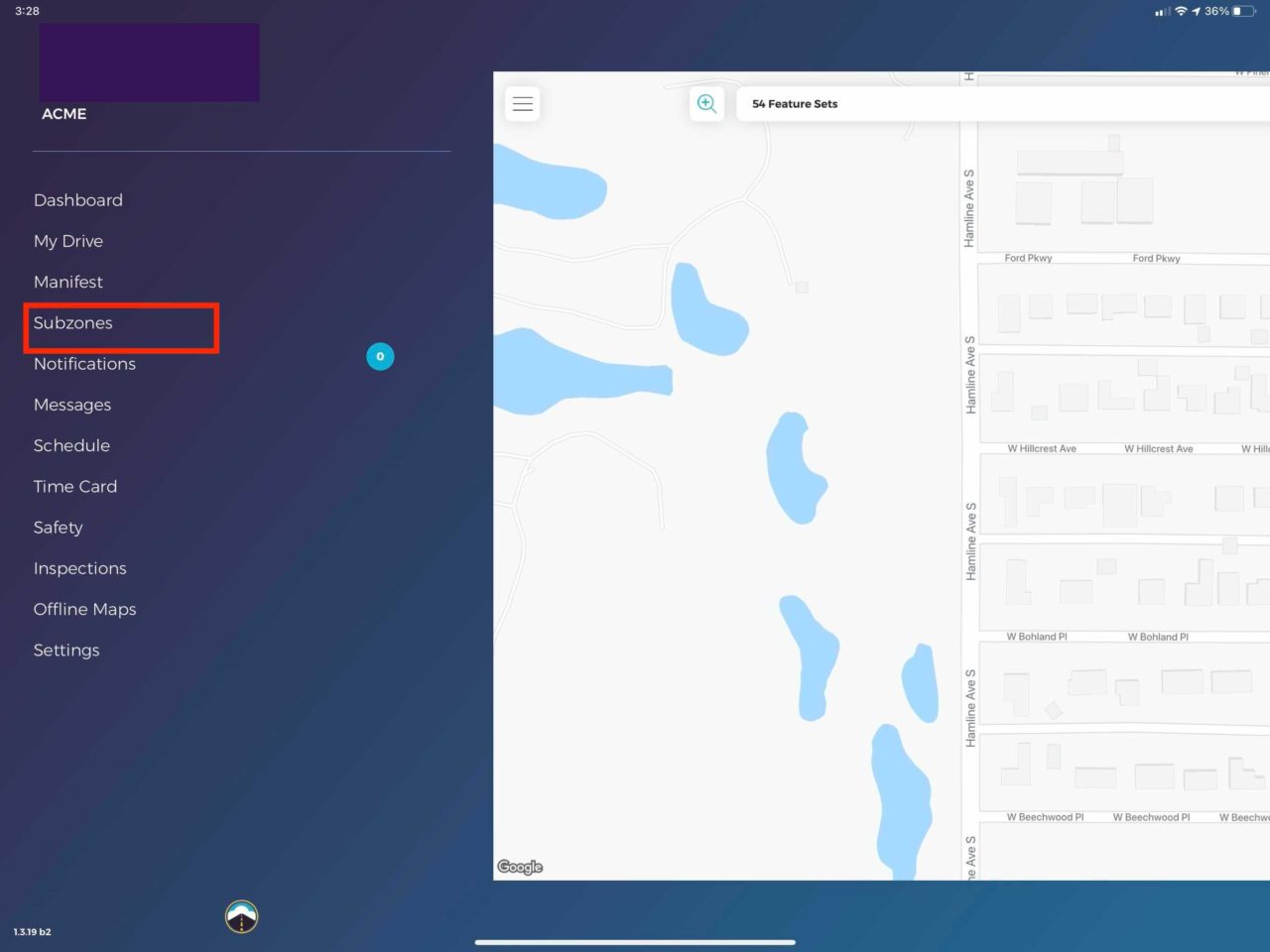
Task: Tap the ACME company logo
Action: [x=148, y=61]
